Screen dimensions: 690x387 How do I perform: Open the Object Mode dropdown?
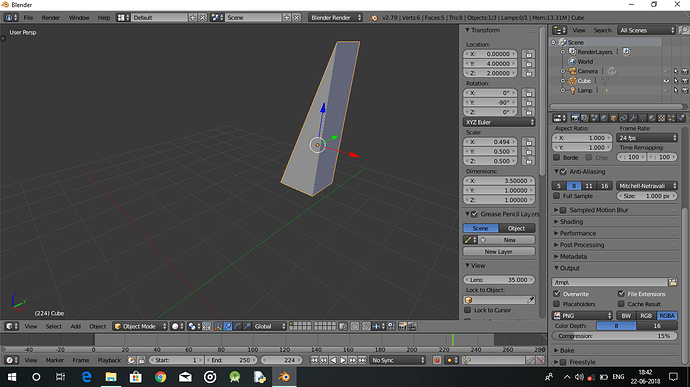tap(140, 326)
